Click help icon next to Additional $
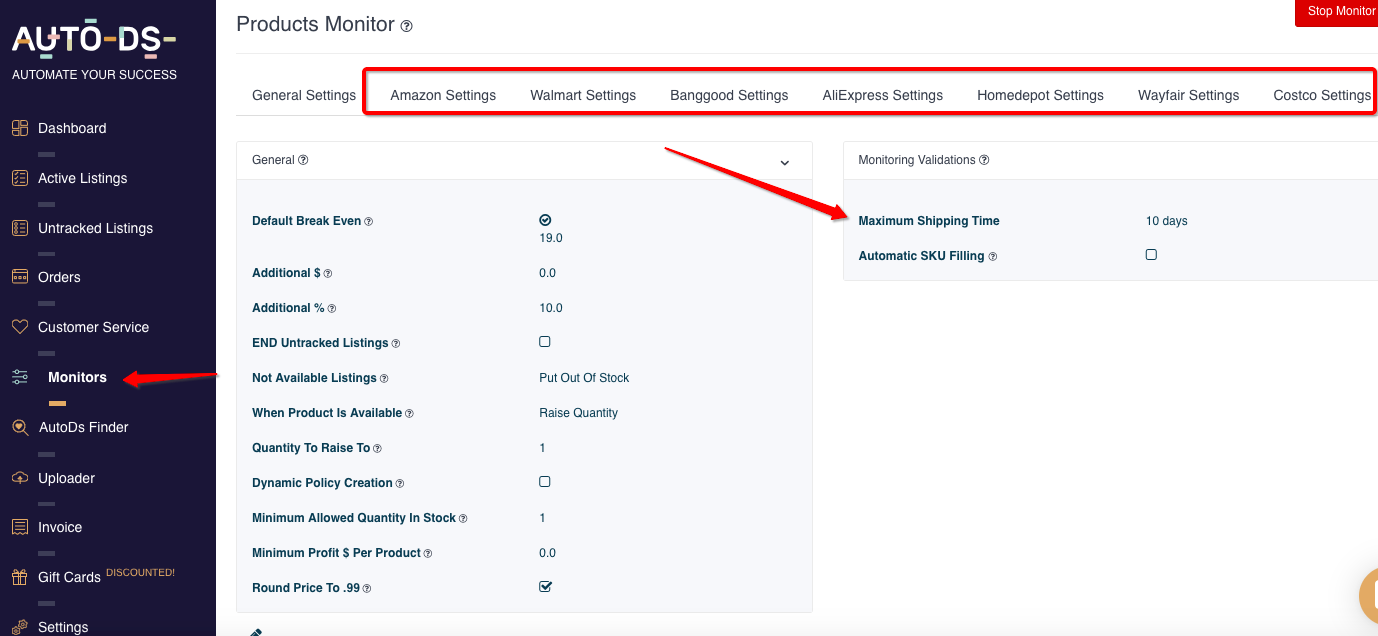Viewport: 1378px width, 636px height. pyautogui.click(x=328, y=274)
